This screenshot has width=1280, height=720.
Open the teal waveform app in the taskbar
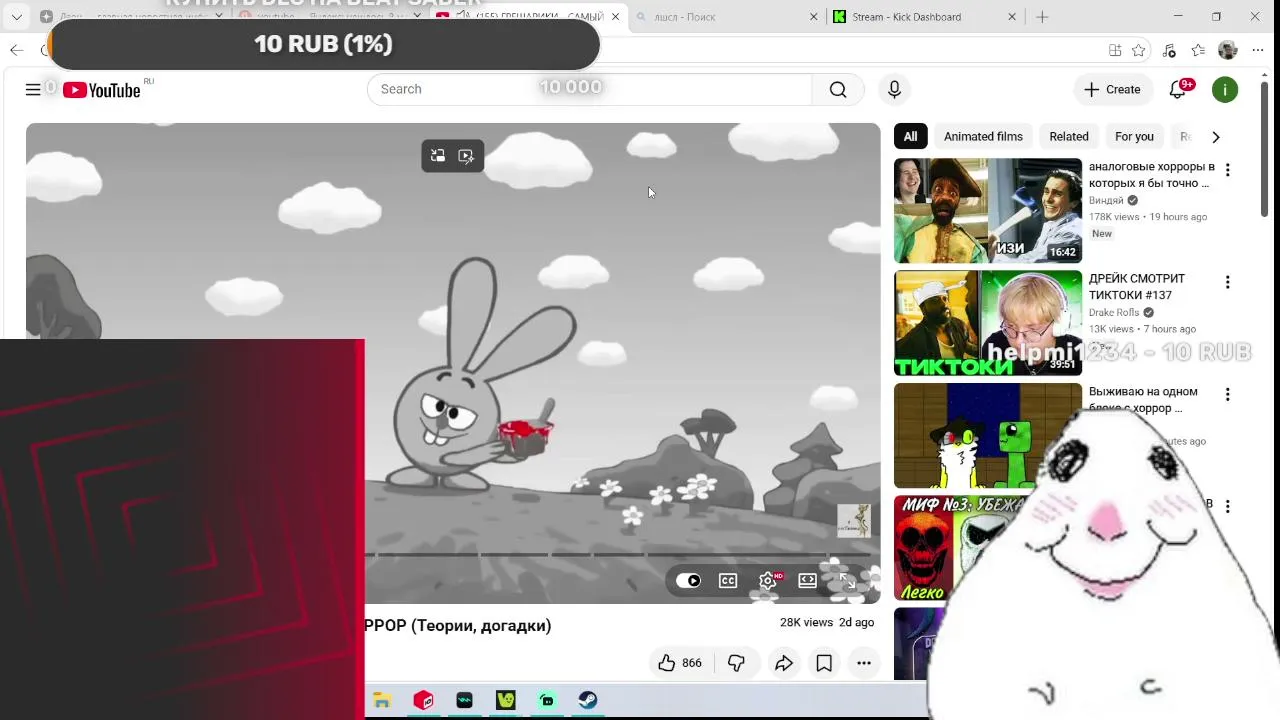point(465,701)
